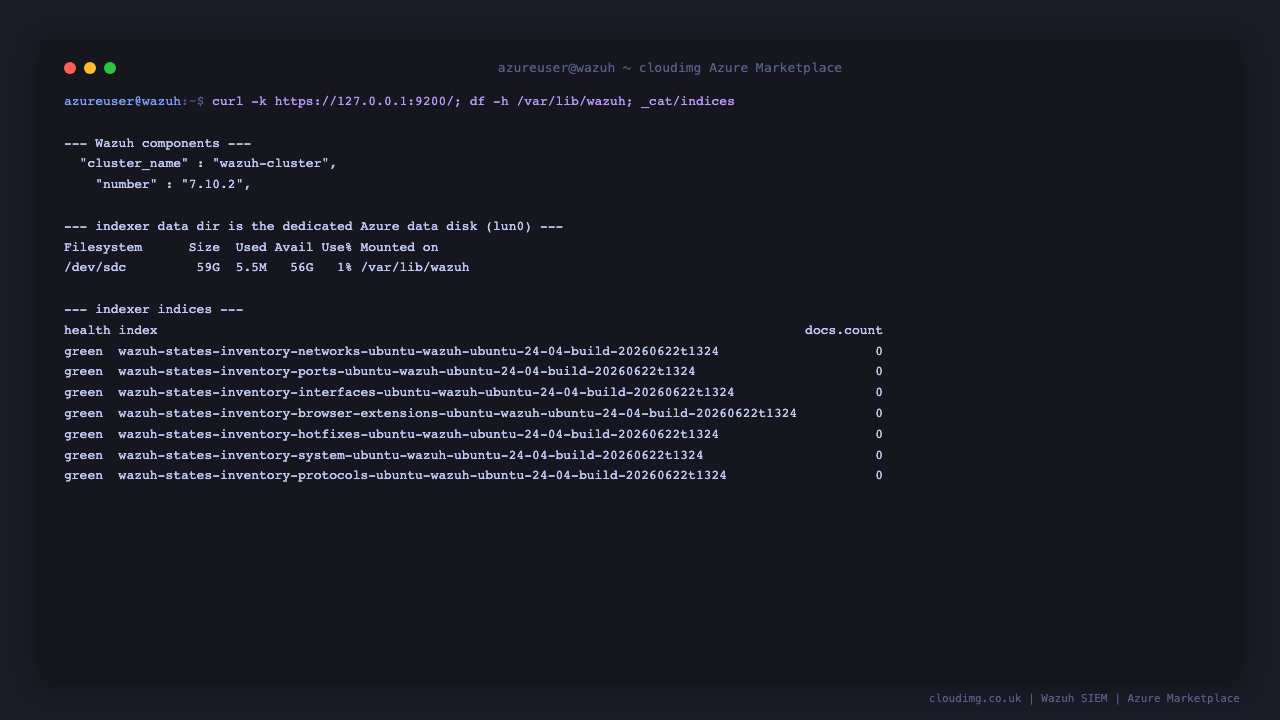Click the curl command URL https://127.0.0.1:9200/

pos(368,102)
